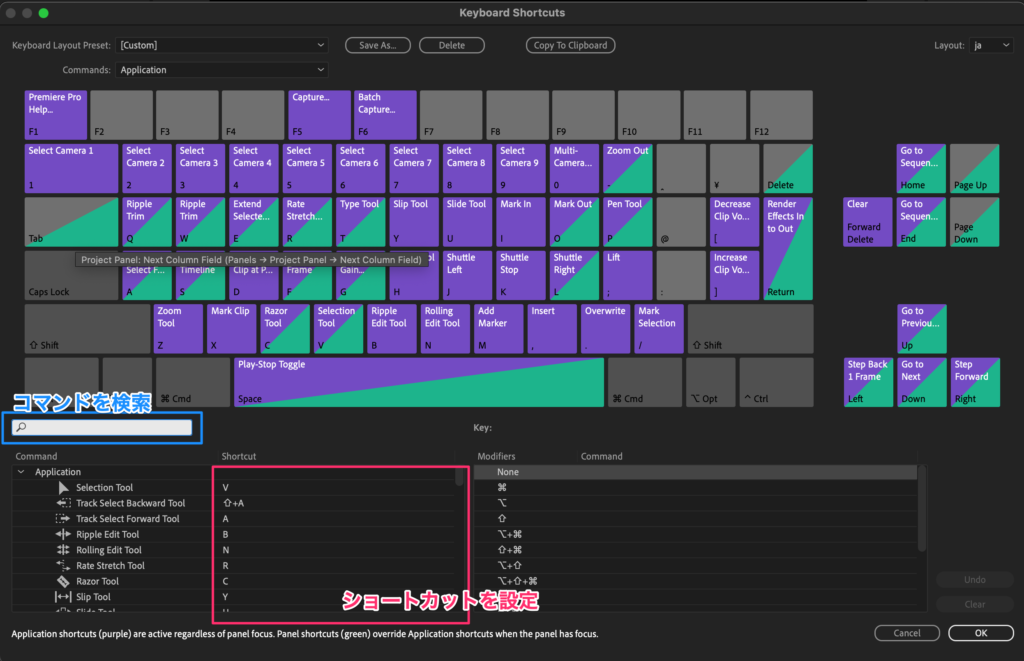Select the ⌥+⌘ modifier row
Screen dimensions: 1024x661
[x=695, y=534]
